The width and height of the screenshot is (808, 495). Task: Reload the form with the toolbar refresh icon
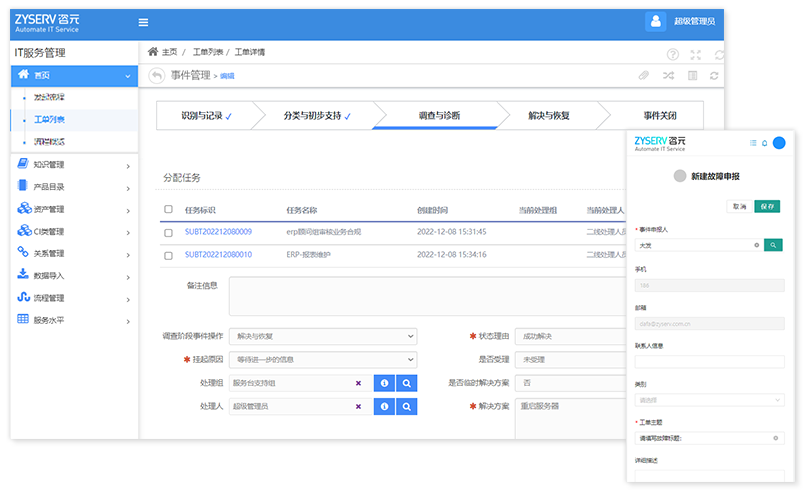point(714,76)
